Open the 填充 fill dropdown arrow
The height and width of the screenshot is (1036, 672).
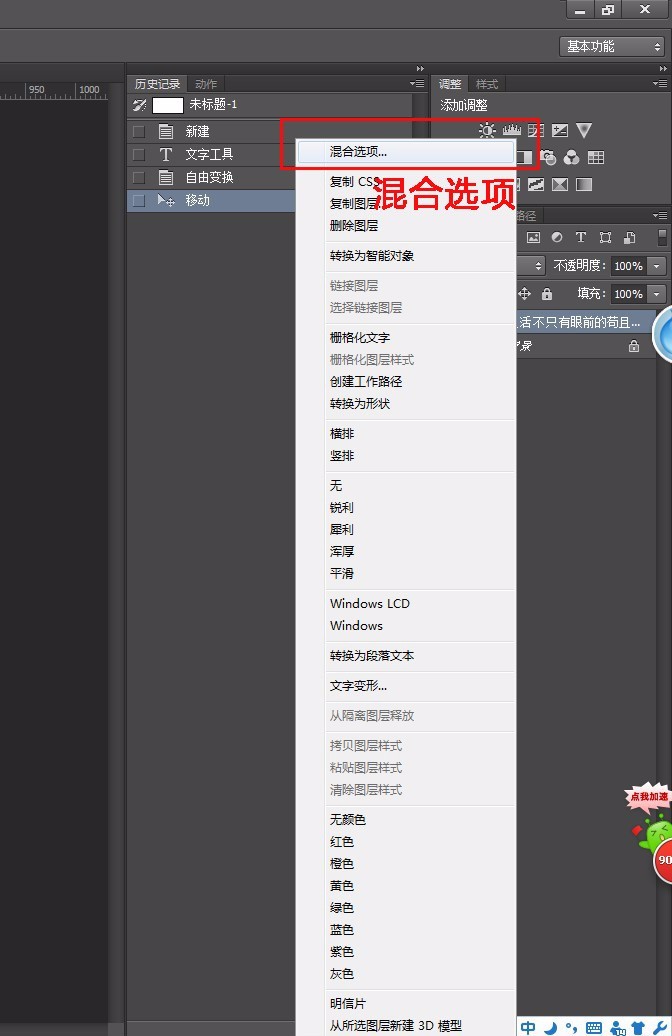pos(657,294)
